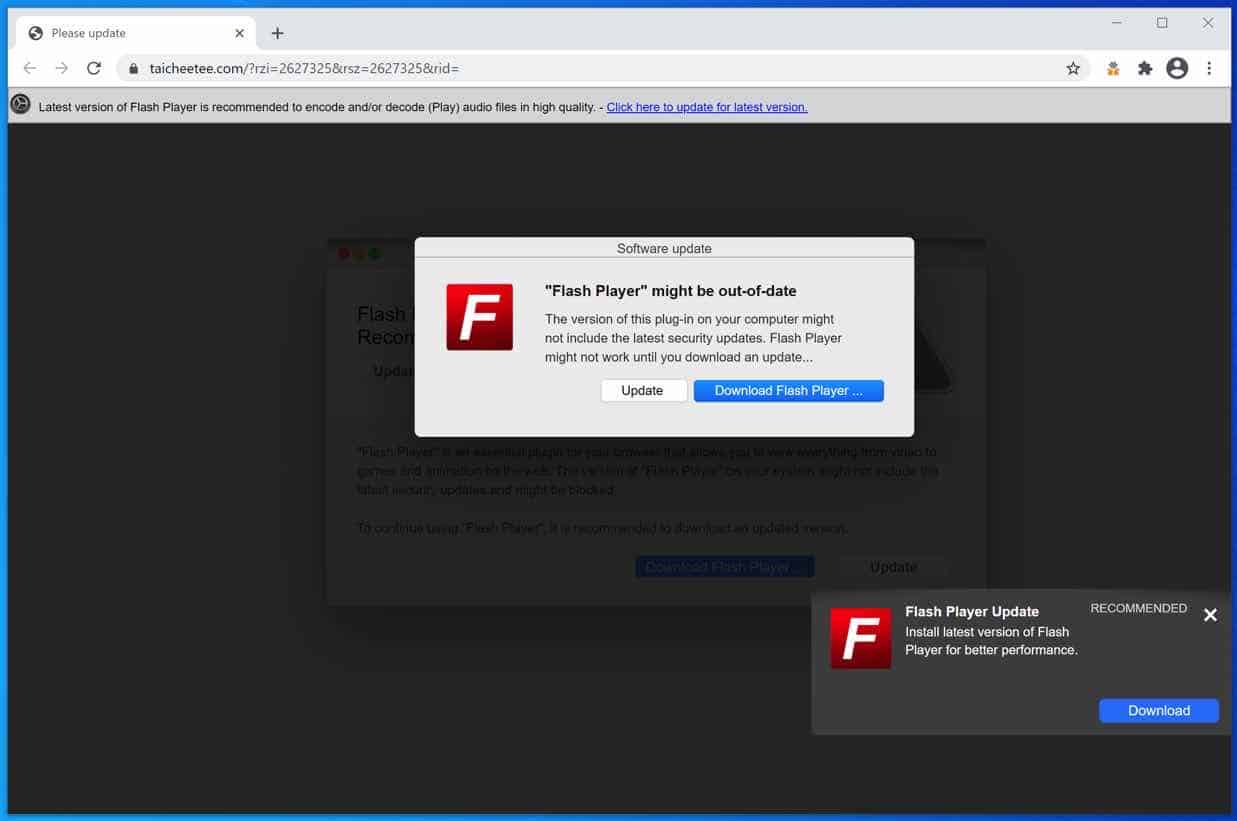Go back to the previous page
The image size is (1237, 821).
(x=29, y=68)
